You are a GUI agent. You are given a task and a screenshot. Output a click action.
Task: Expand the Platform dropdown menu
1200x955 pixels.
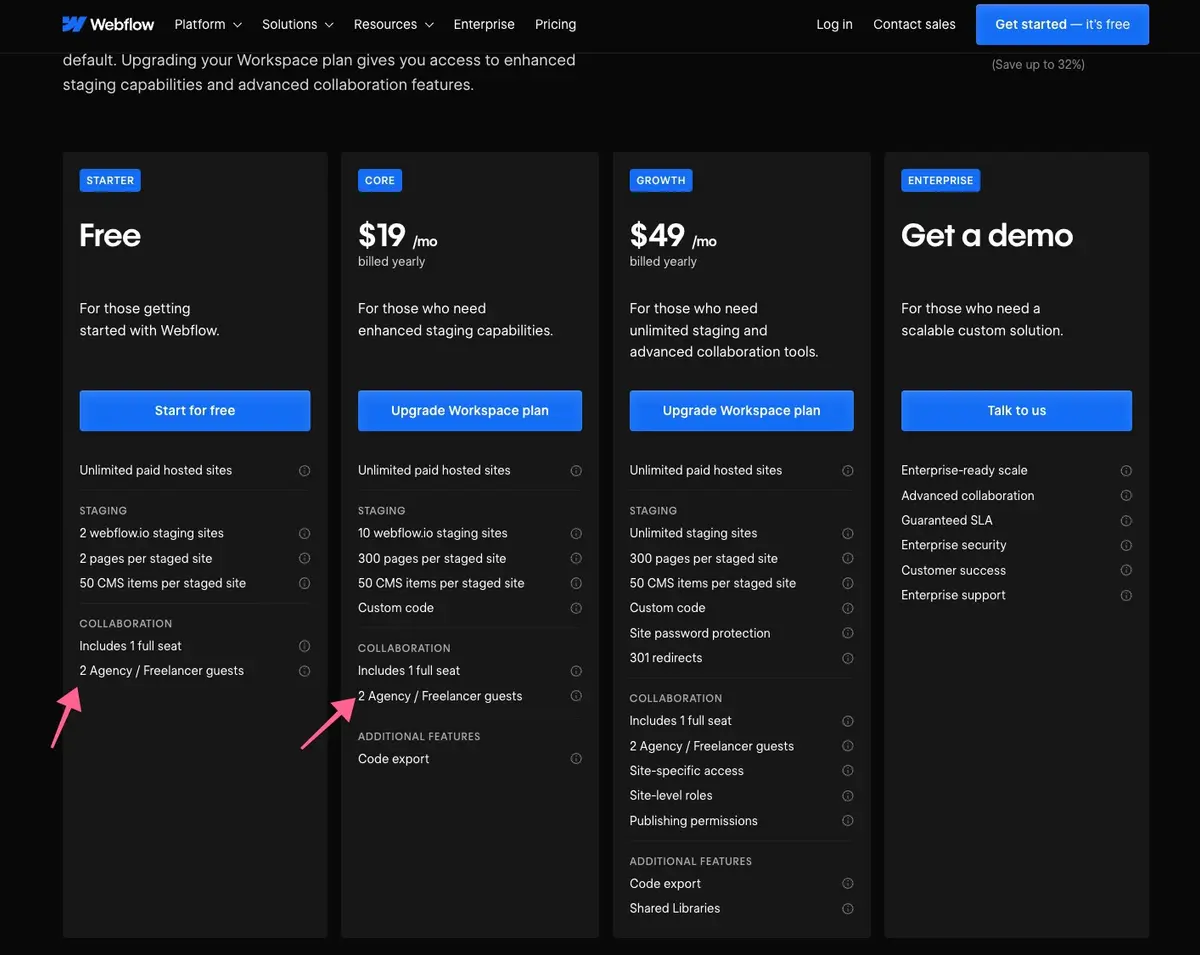[207, 24]
